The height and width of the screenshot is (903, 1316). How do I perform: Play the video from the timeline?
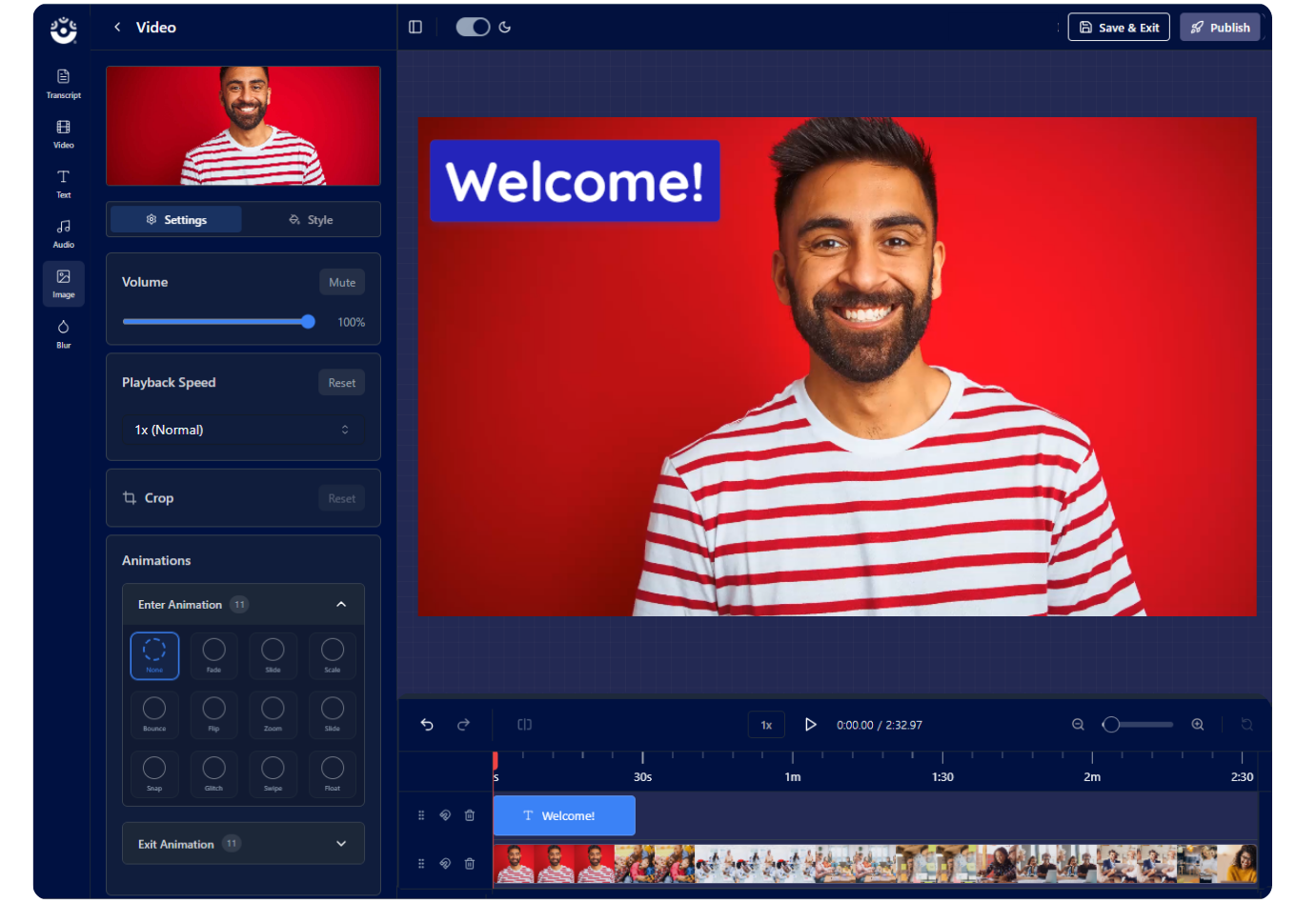coord(810,725)
